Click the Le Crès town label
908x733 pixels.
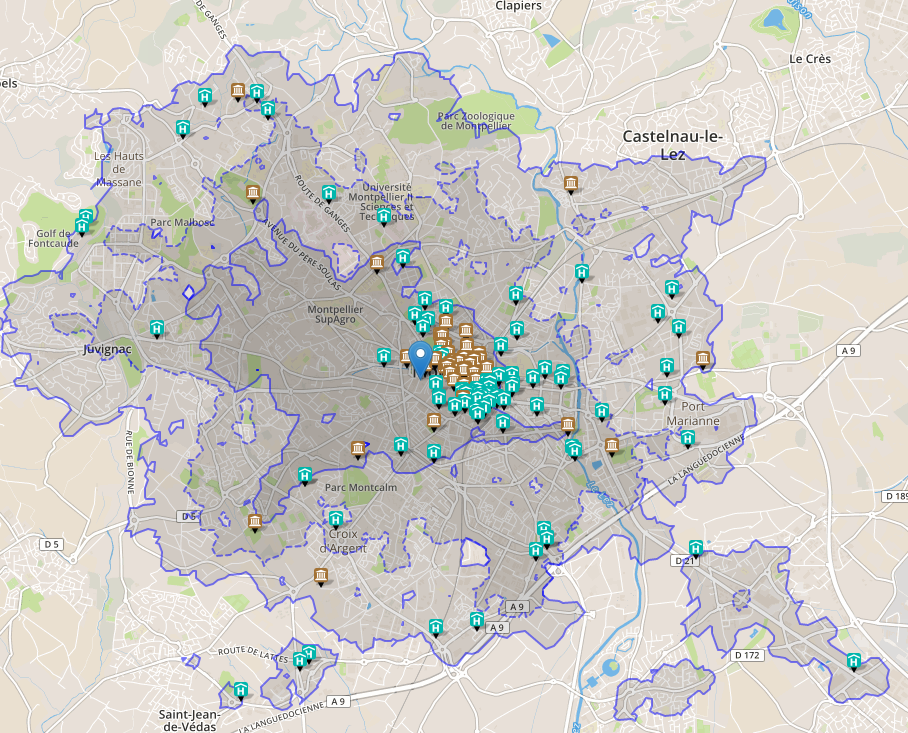coord(809,59)
